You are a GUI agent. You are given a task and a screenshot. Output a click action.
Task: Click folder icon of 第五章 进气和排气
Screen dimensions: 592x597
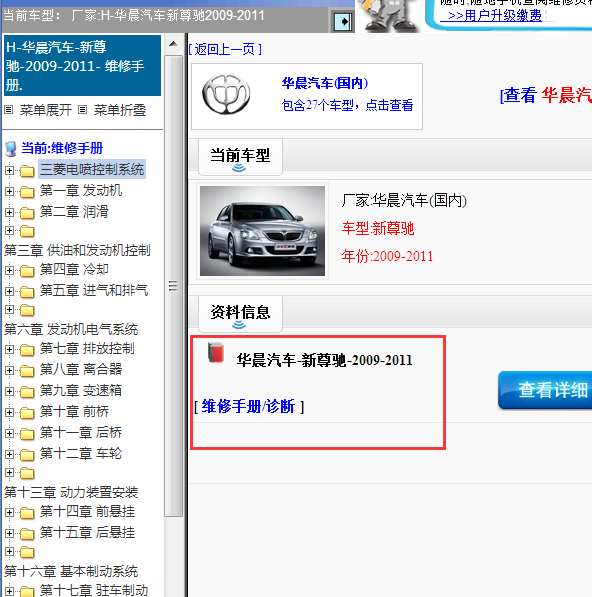point(27,292)
